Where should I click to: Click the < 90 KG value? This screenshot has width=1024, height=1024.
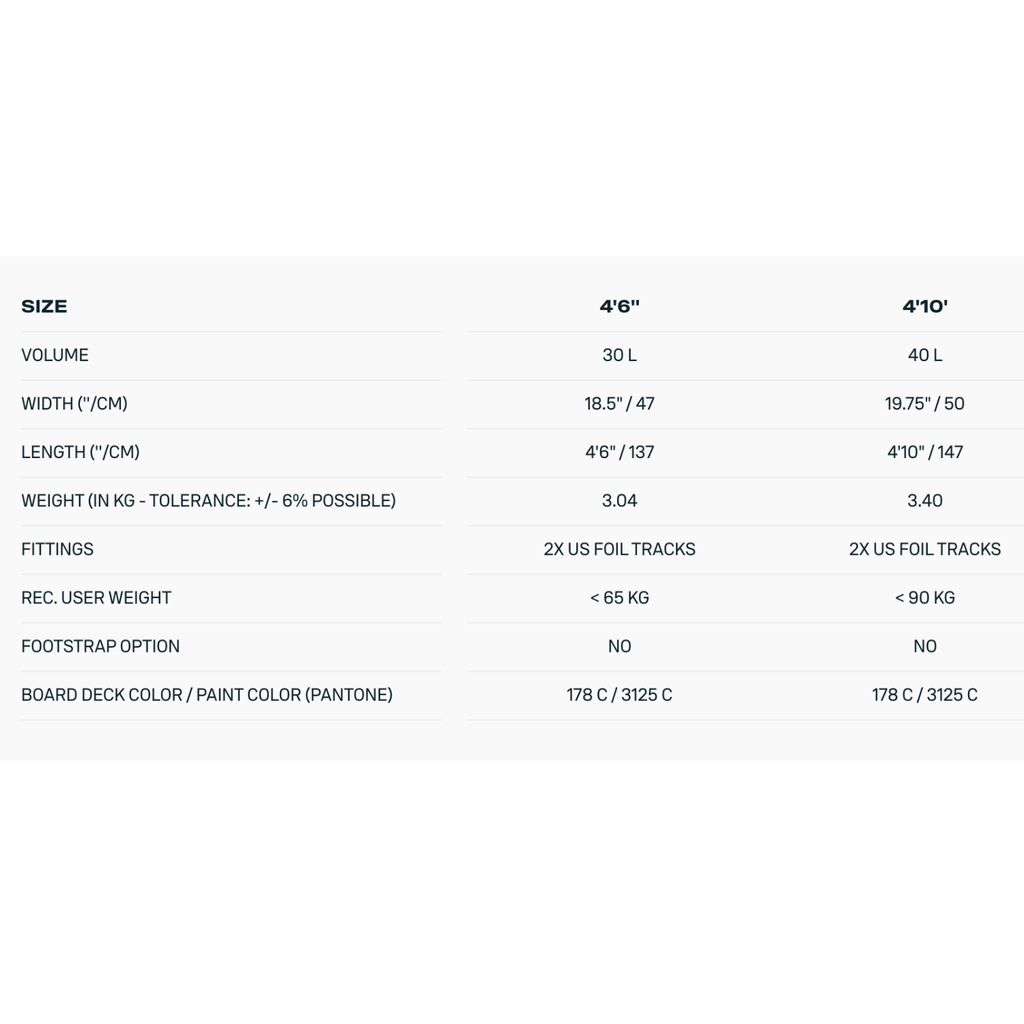coord(925,598)
